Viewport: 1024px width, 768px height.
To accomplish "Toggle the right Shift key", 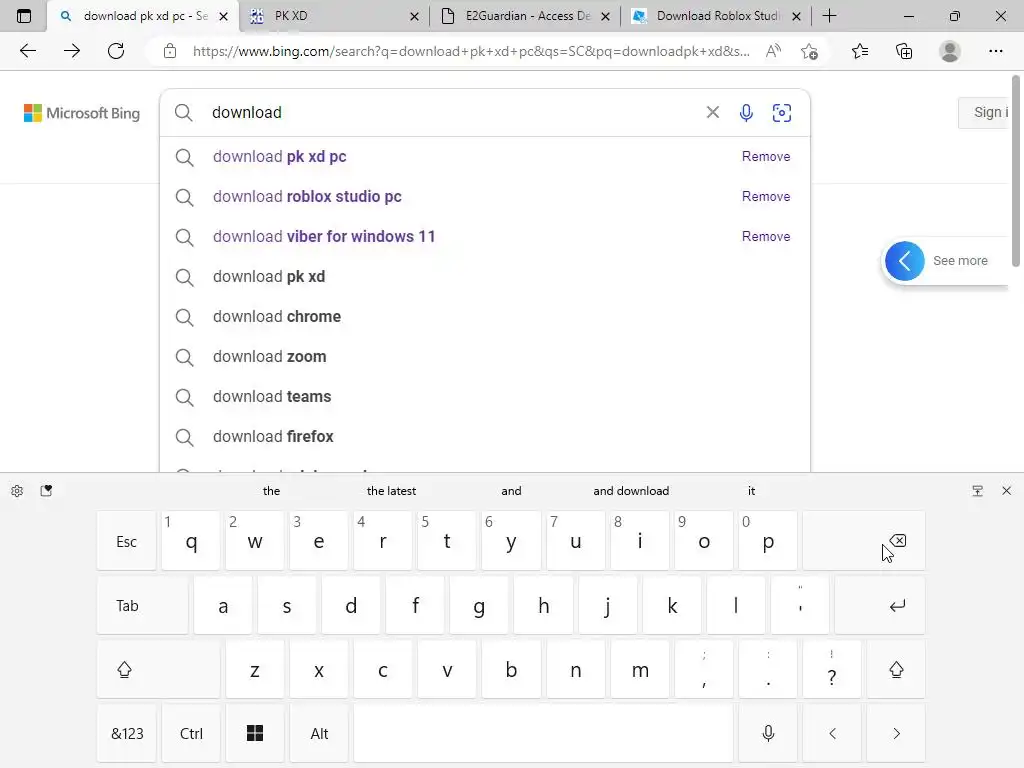I will pos(896,669).
